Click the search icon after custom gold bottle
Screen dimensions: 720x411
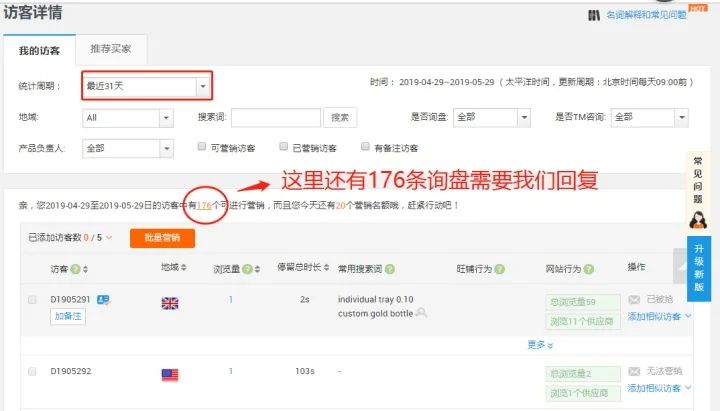point(421,313)
